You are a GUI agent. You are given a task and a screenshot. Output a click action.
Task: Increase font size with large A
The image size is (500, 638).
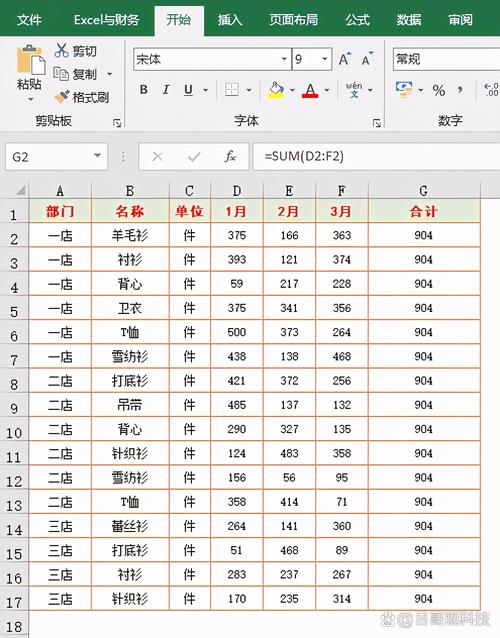345,59
